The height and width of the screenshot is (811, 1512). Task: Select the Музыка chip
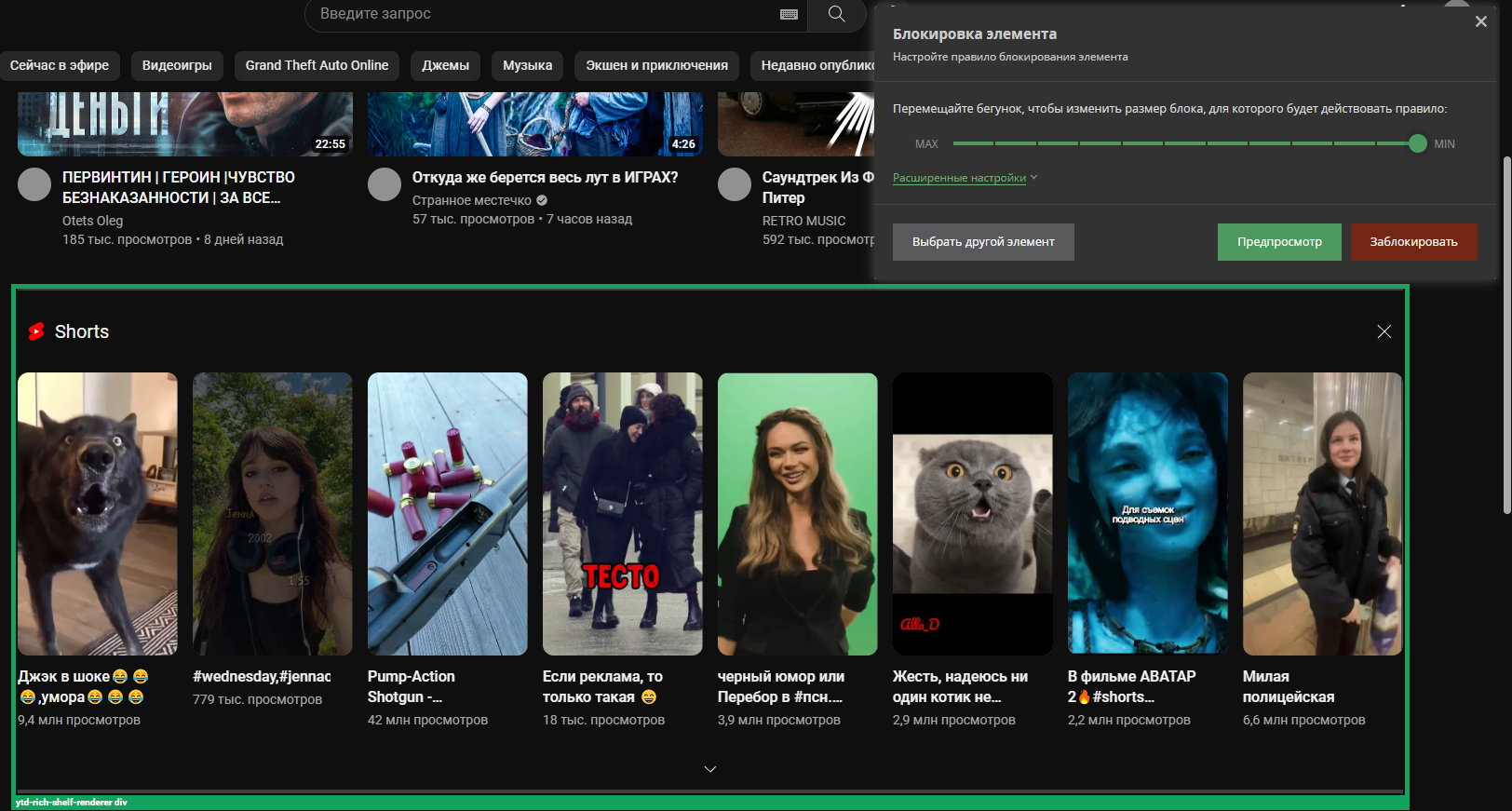pyautogui.click(x=528, y=65)
